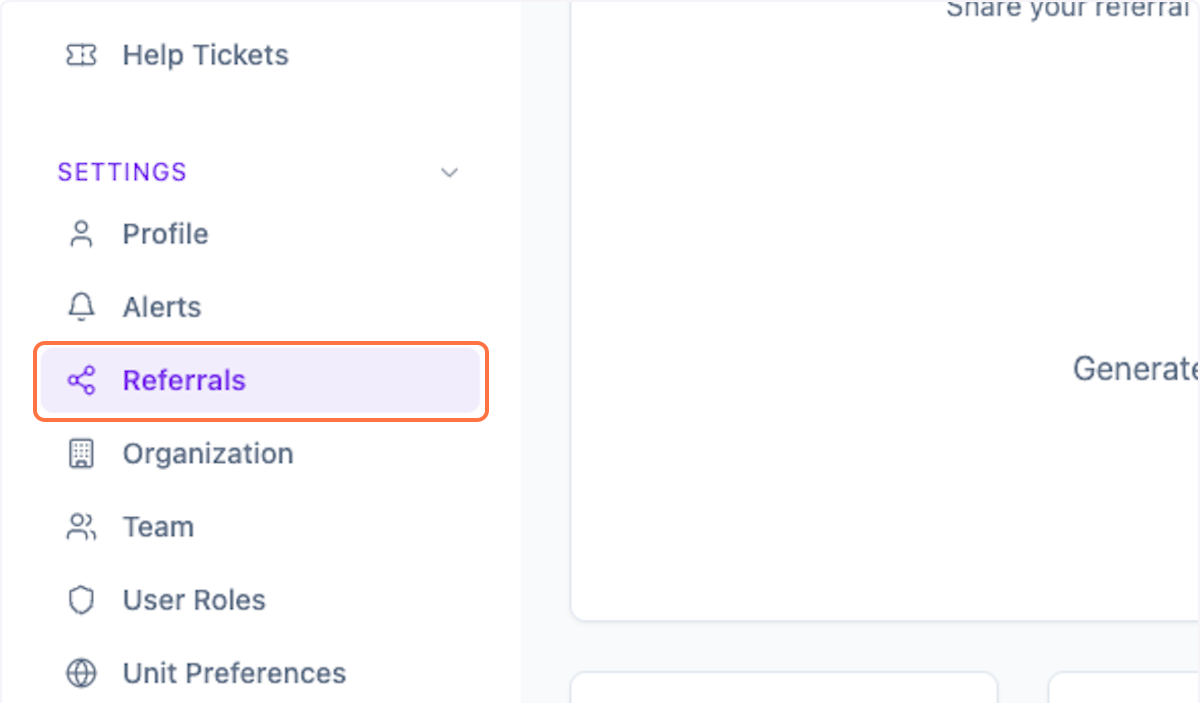Select the User Roles label
The width and height of the screenshot is (1200, 703).
(194, 600)
